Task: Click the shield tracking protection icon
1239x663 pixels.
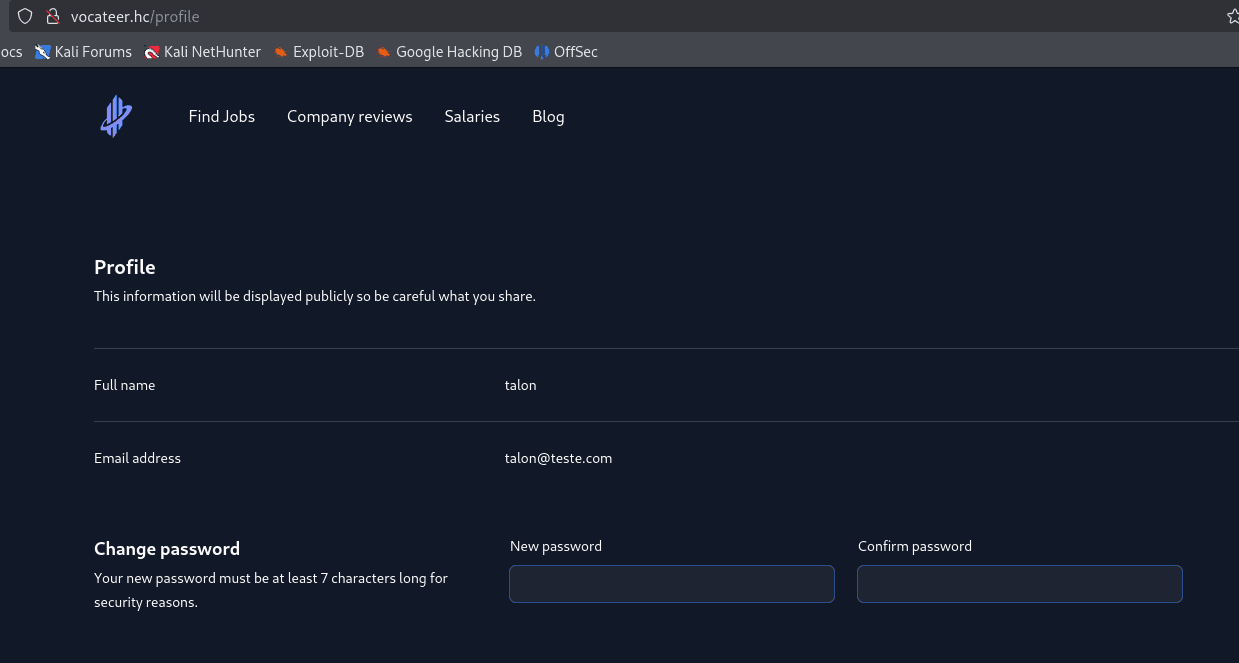Action: (x=25, y=16)
